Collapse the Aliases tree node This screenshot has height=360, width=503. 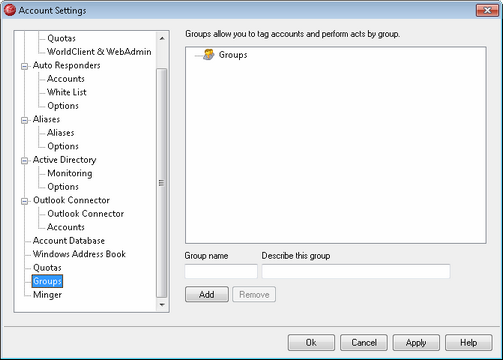point(24,120)
